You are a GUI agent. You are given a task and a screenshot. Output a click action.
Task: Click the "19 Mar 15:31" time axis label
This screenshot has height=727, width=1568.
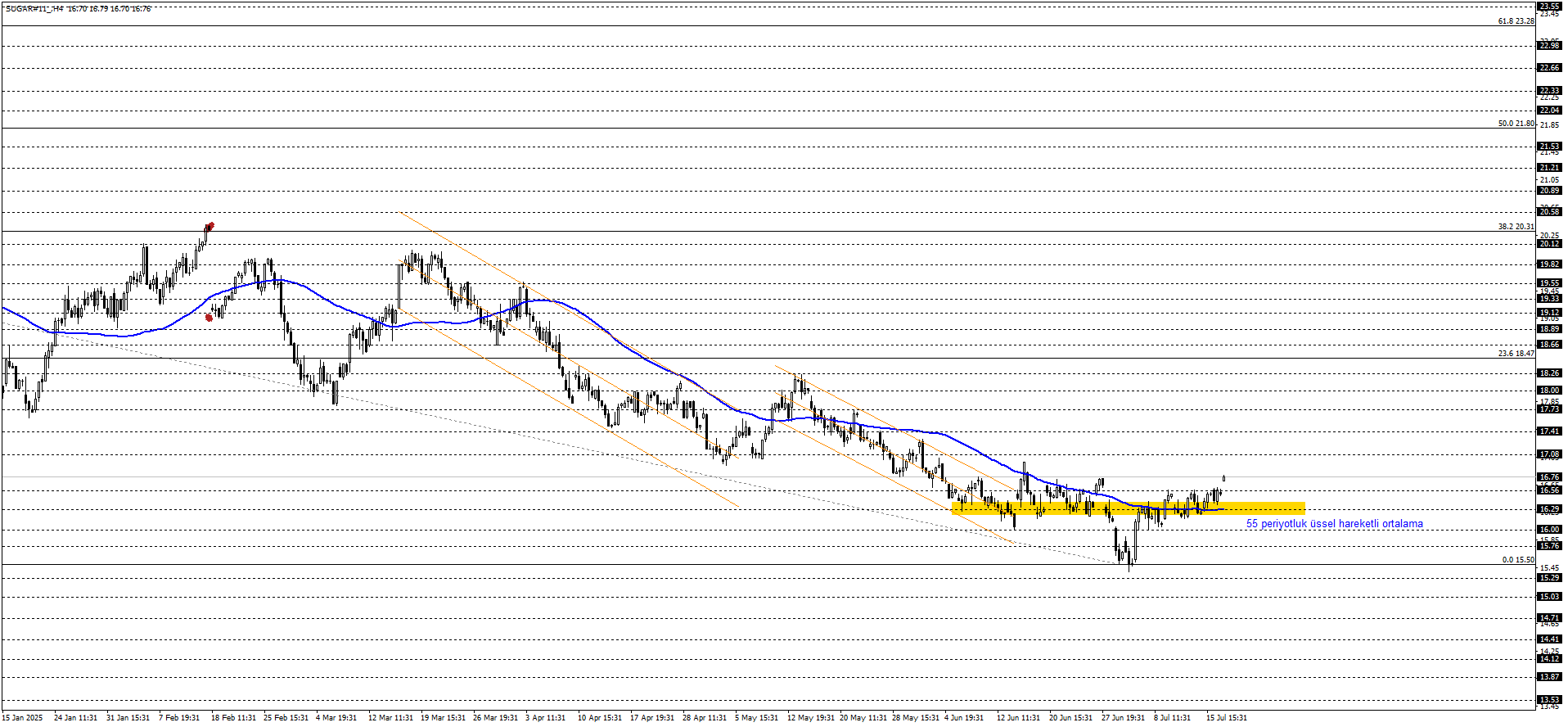click(x=442, y=718)
